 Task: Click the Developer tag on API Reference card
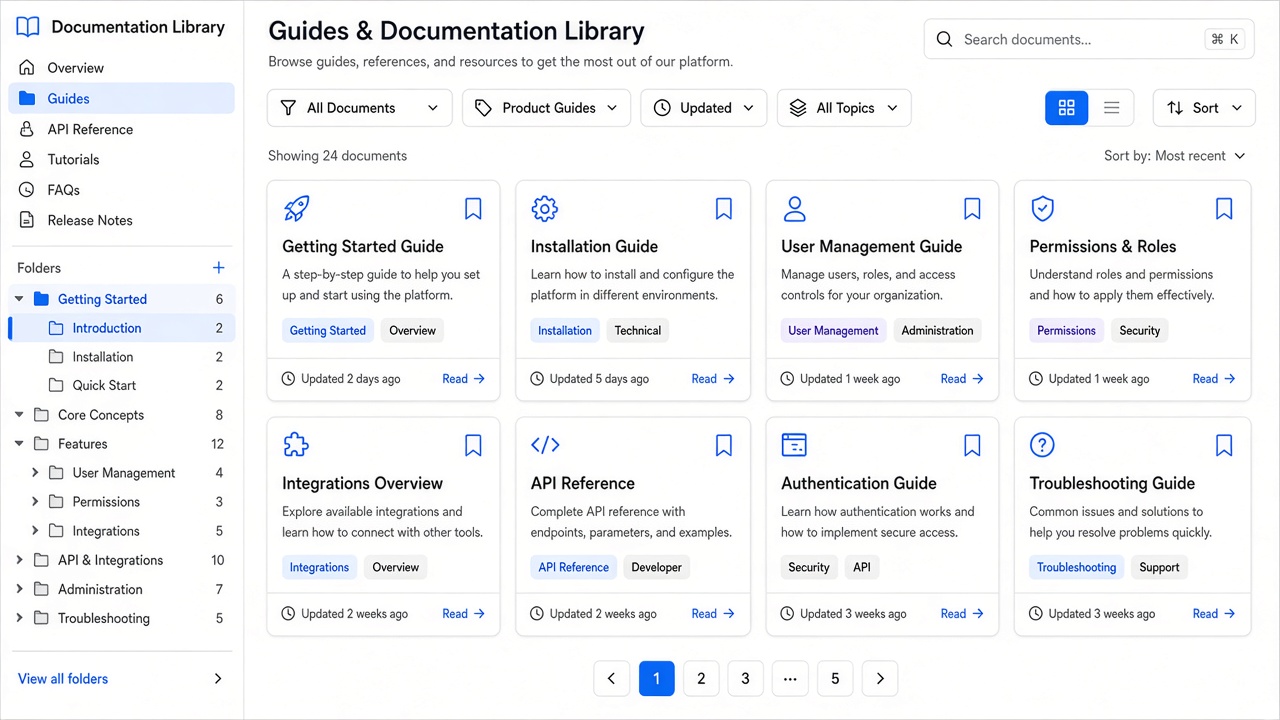[x=656, y=567]
